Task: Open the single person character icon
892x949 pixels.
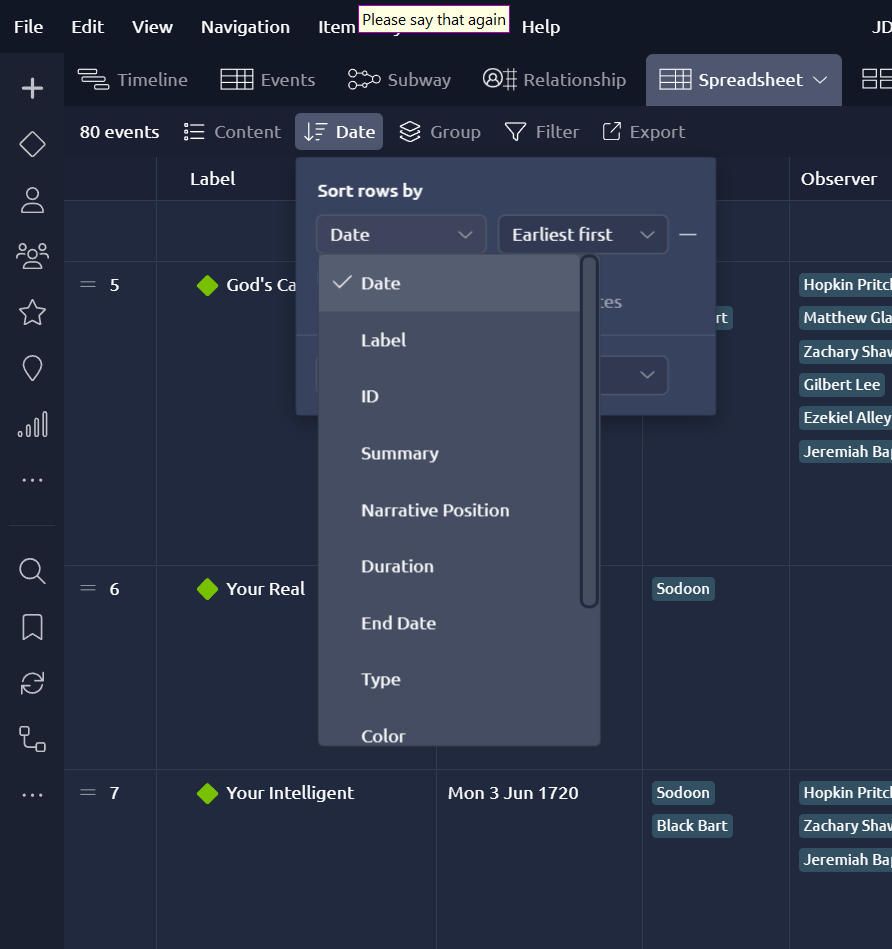Action: (x=32, y=200)
